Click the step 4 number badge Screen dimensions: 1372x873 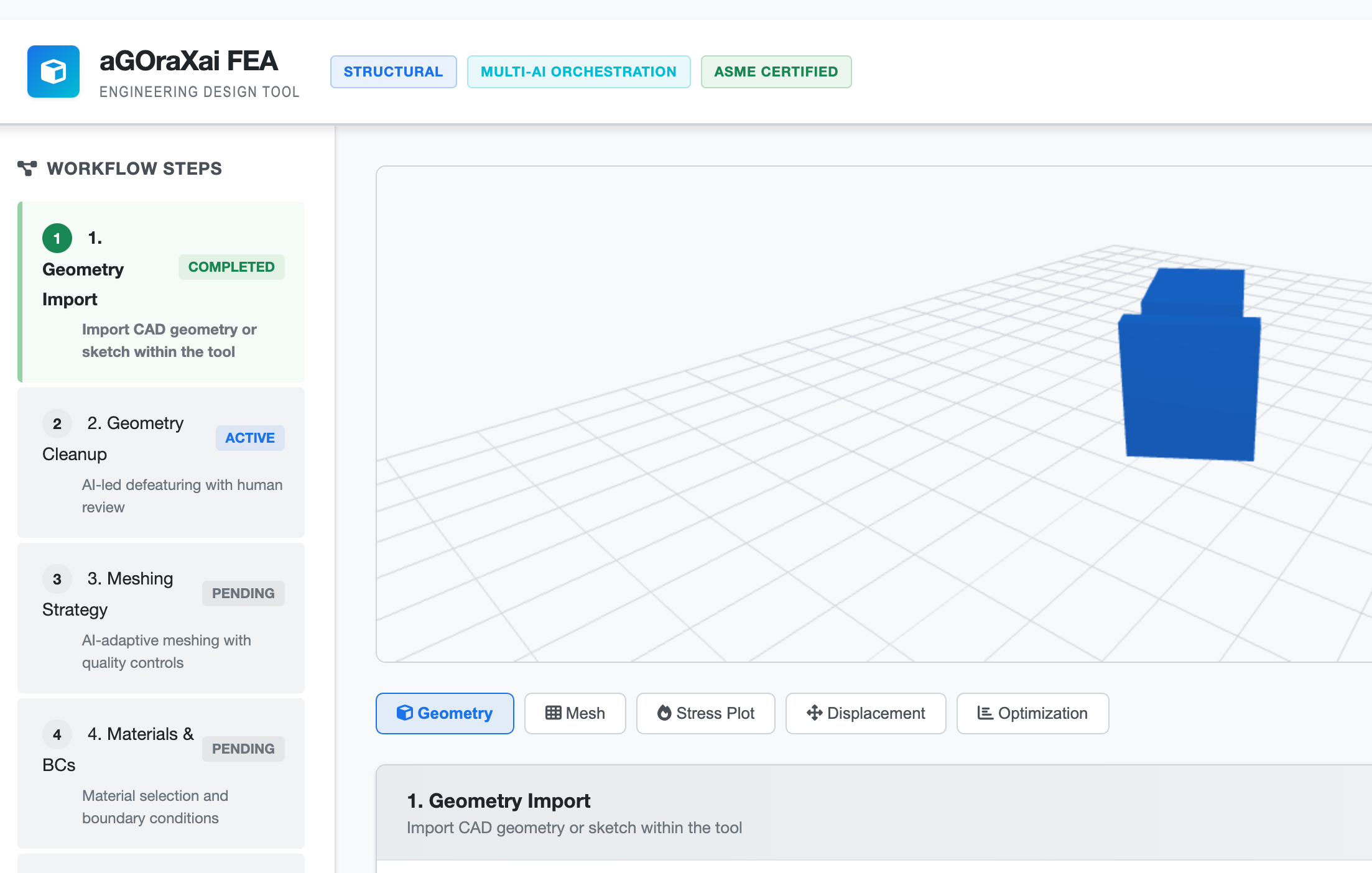[57, 735]
